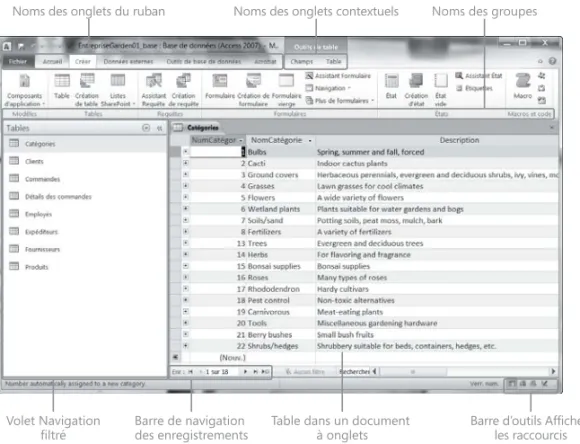Create a new record via navigation bar
The height and width of the screenshot is (444, 580).
[265, 372]
